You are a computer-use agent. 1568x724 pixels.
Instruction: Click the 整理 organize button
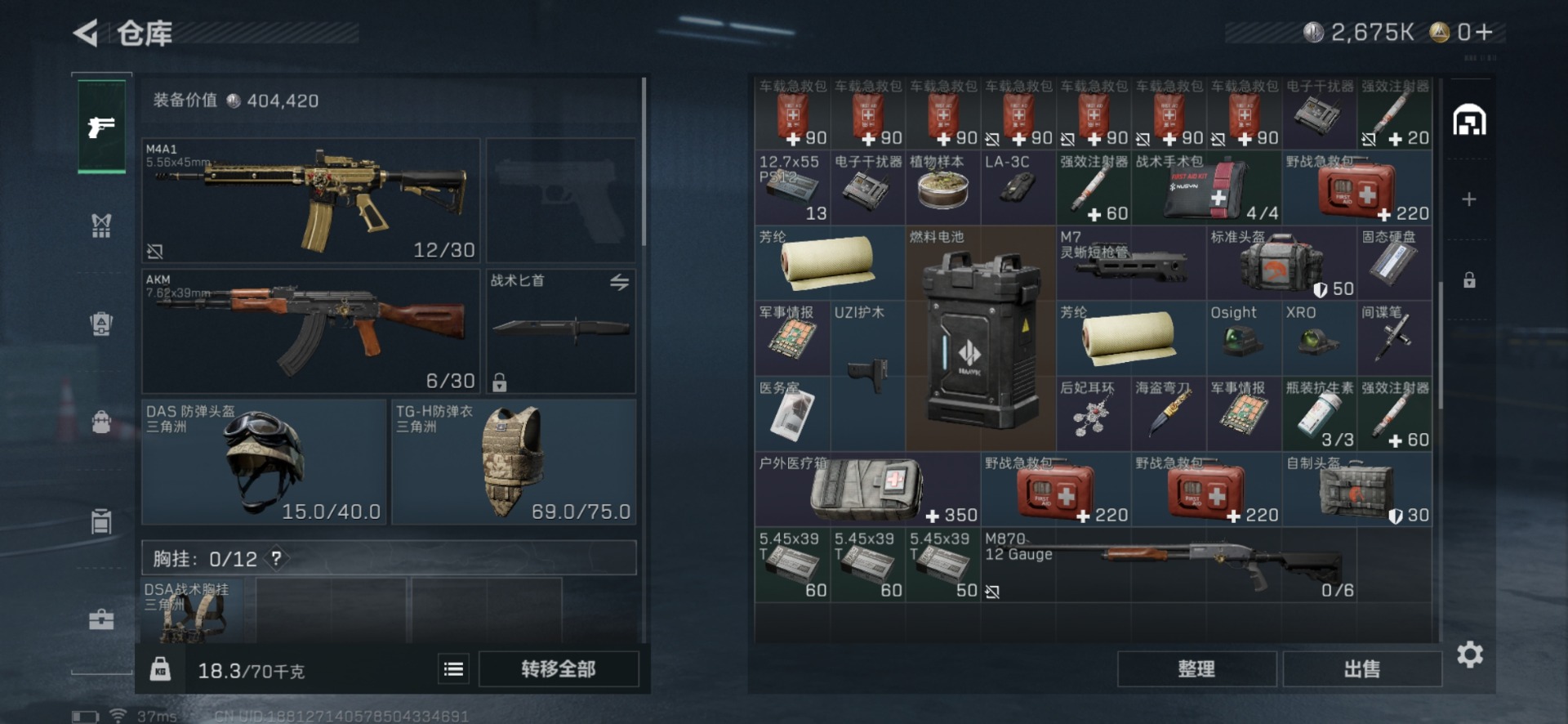1196,669
